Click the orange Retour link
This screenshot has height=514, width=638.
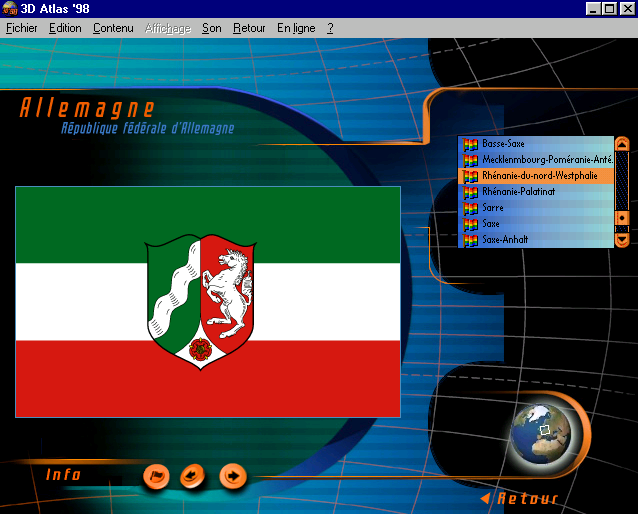pos(520,499)
